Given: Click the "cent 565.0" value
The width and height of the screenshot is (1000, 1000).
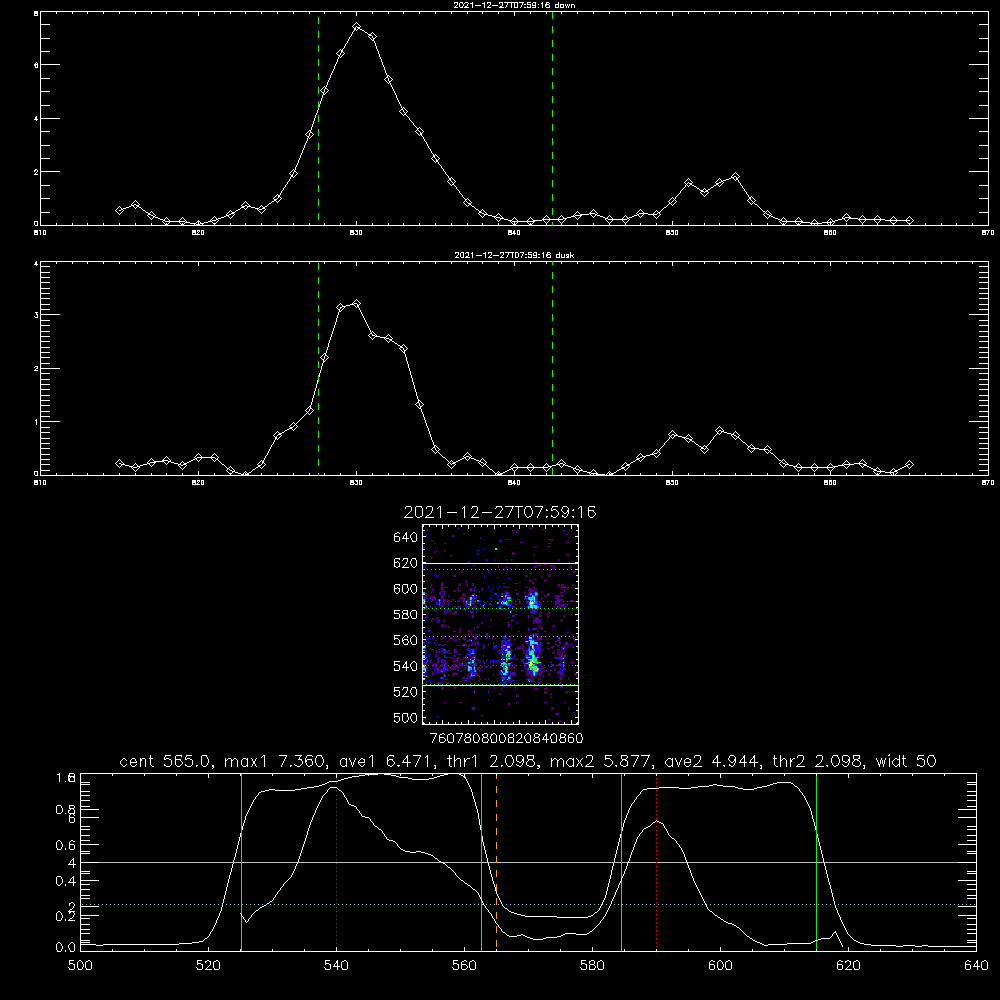Looking at the screenshot, I should point(166,761).
